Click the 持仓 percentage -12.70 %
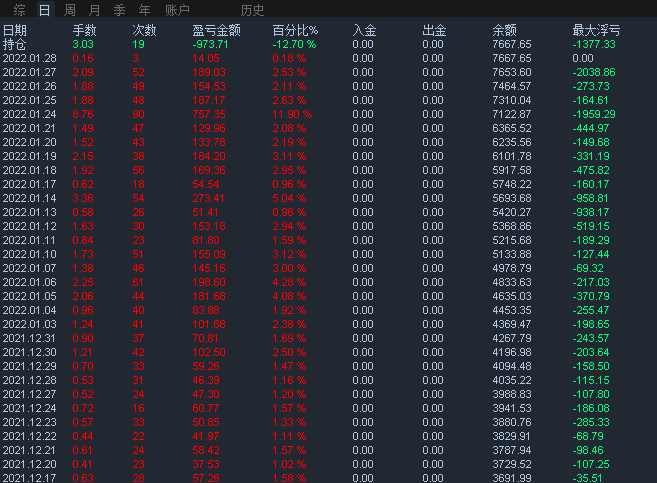Screen dimensions: 657x483 295,44
